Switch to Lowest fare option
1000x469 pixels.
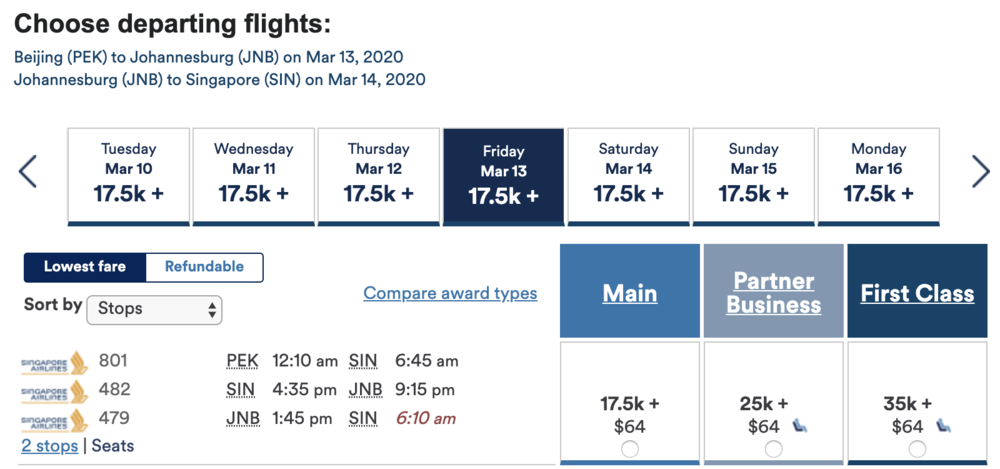point(85,267)
